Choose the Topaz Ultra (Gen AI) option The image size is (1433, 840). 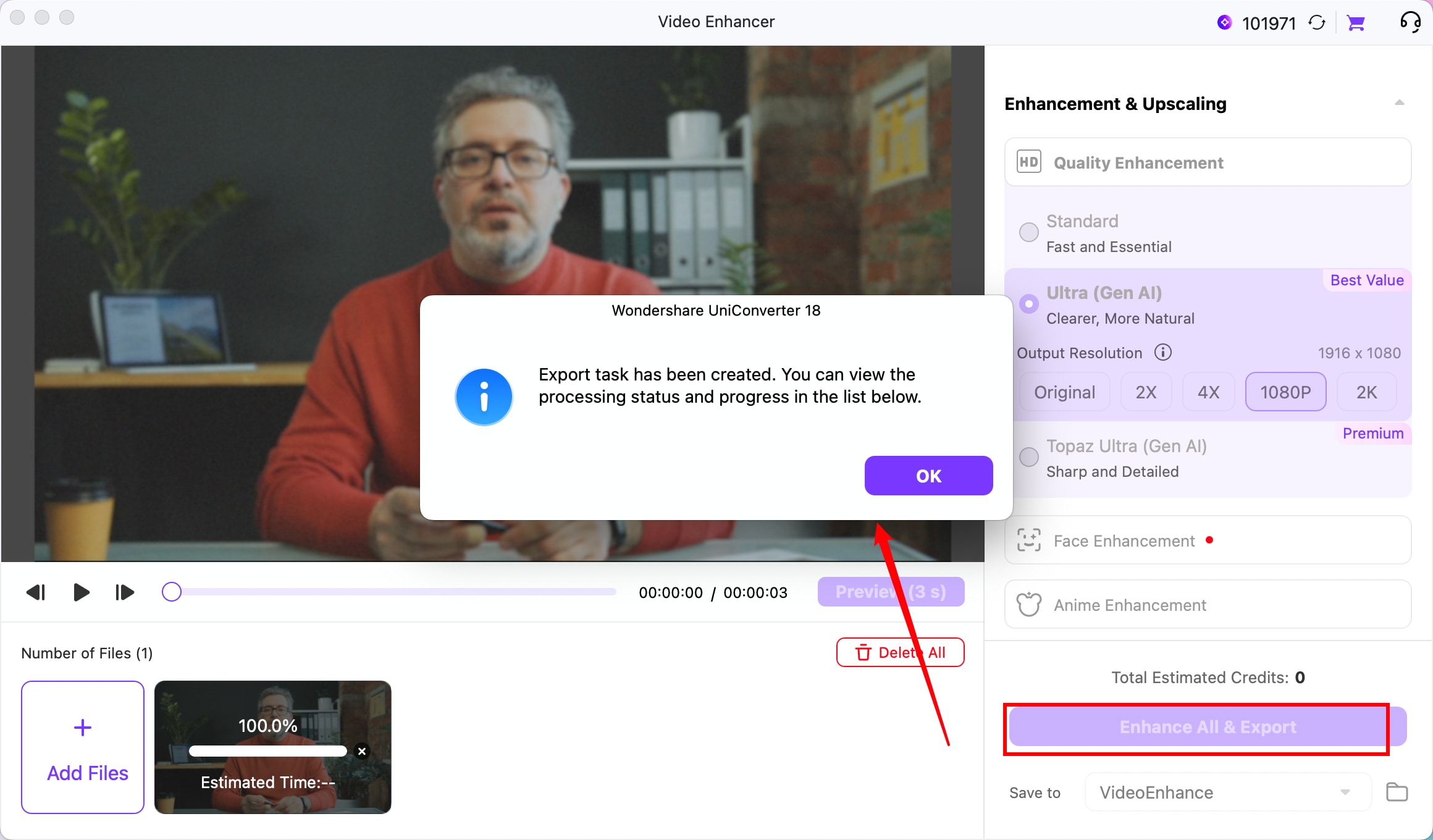click(x=1028, y=457)
